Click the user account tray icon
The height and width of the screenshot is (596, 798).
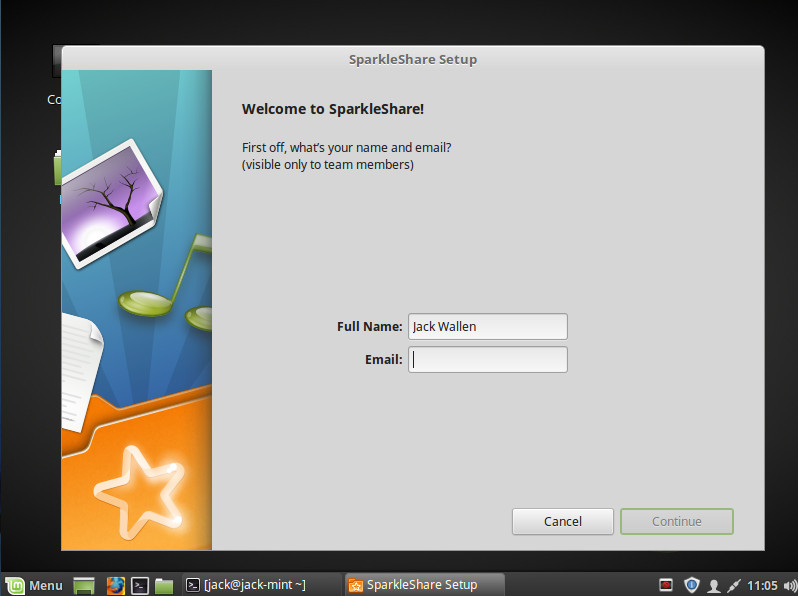(714, 585)
